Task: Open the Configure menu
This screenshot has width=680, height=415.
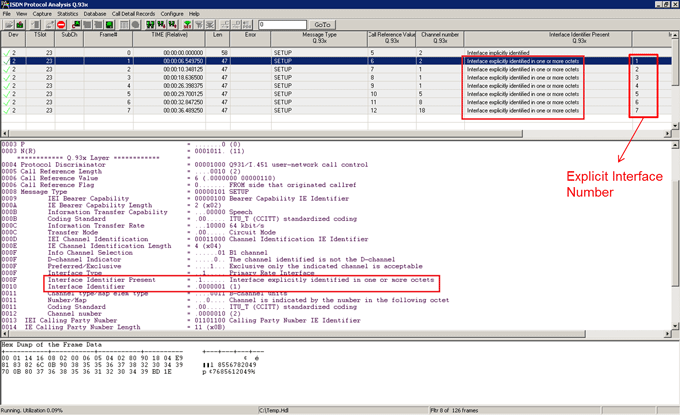Action: tap(172, 14)
